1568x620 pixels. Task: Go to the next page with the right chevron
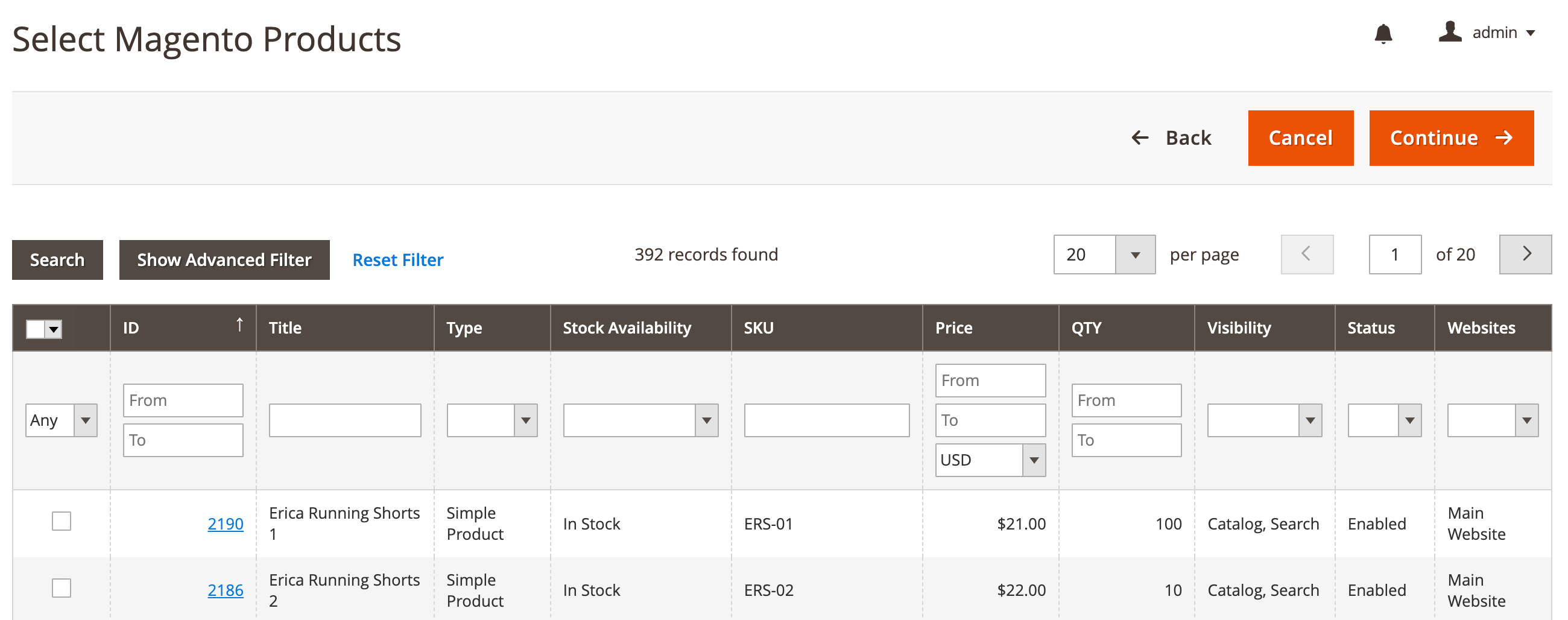coord(1526,254)
